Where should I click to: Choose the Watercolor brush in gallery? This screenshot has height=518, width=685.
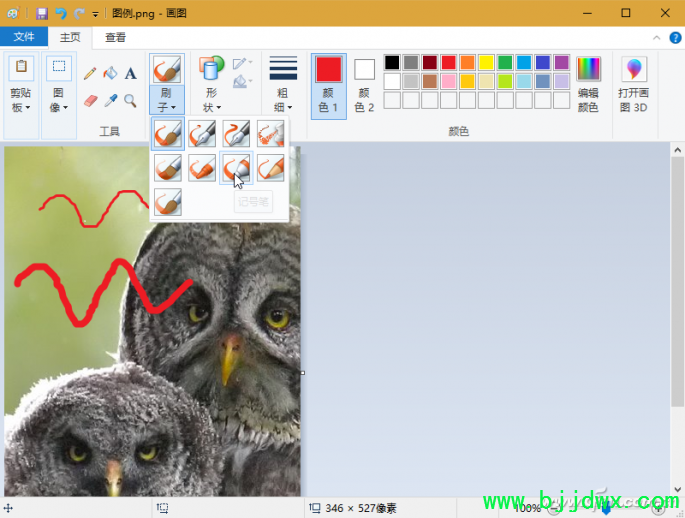tap(167, 202)
